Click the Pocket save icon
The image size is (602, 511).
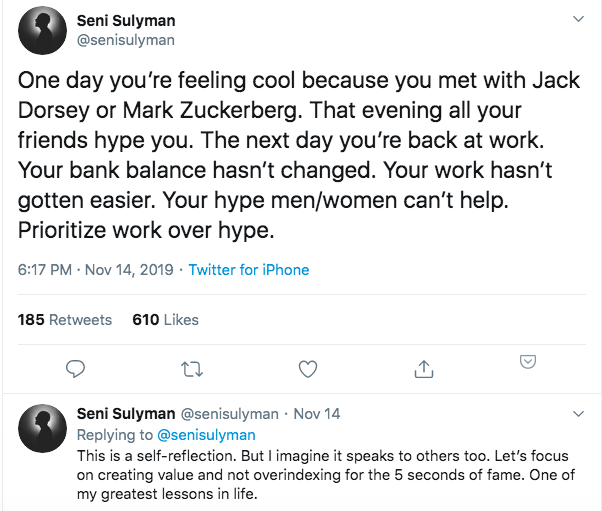pyautogui.click(x=528, y=362)
